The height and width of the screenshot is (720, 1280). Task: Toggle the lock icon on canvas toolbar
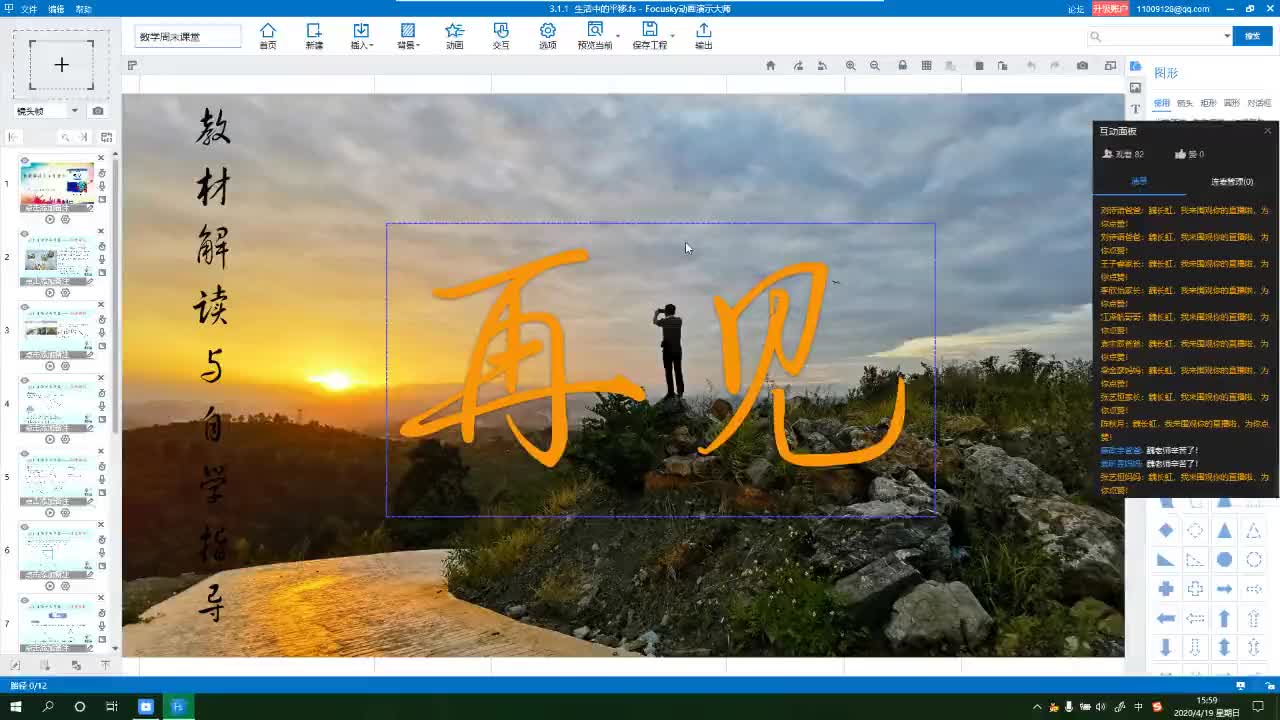[x=903, y=66]
